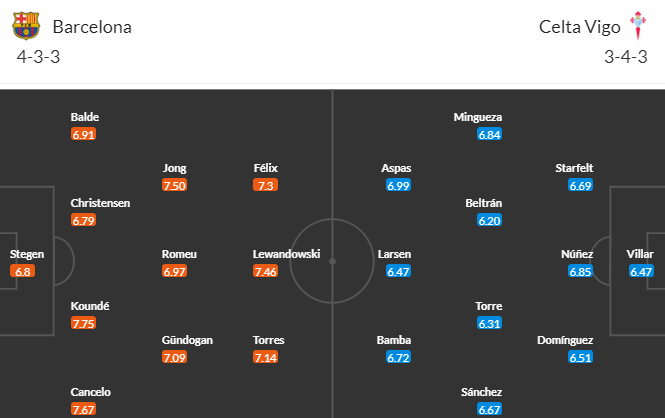The image size is (665, 418).
Task: Click Aspas's 6.99 rating badge
Action: tap(398, 185)
